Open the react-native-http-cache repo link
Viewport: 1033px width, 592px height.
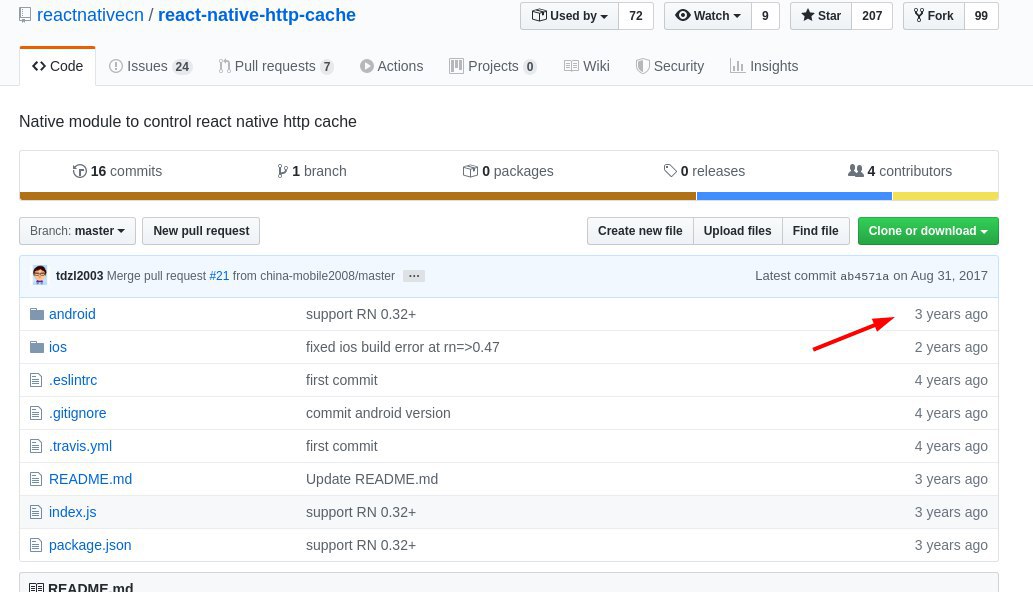[x=257, y=15]
